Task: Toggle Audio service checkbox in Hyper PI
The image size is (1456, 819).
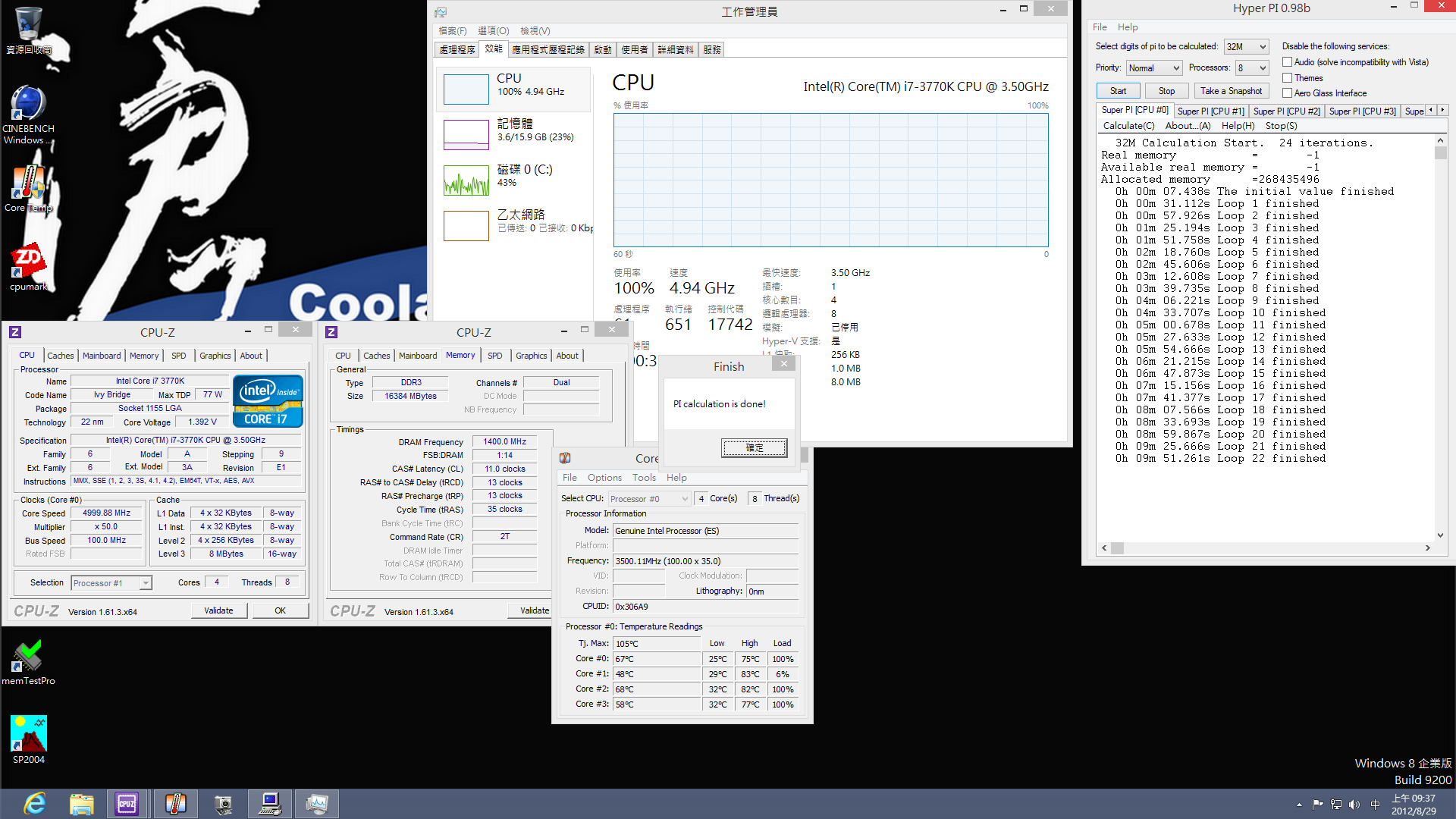Action: 1287,62
